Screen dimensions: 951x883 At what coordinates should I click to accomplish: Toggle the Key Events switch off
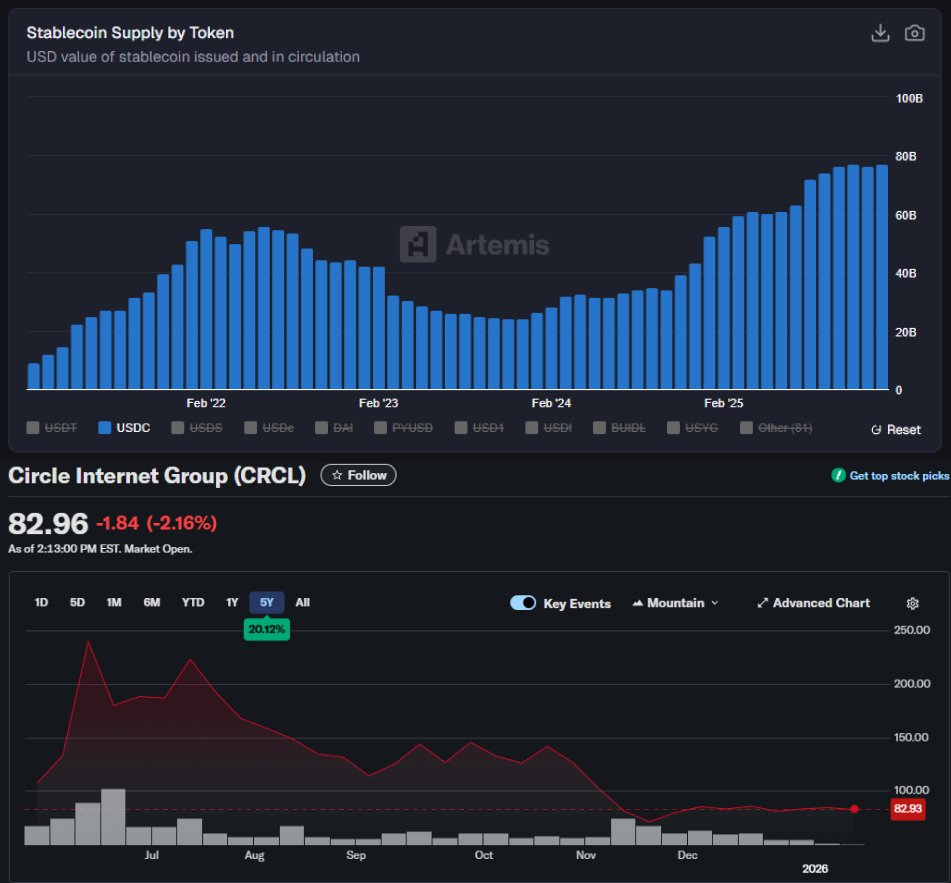point(521,603)
